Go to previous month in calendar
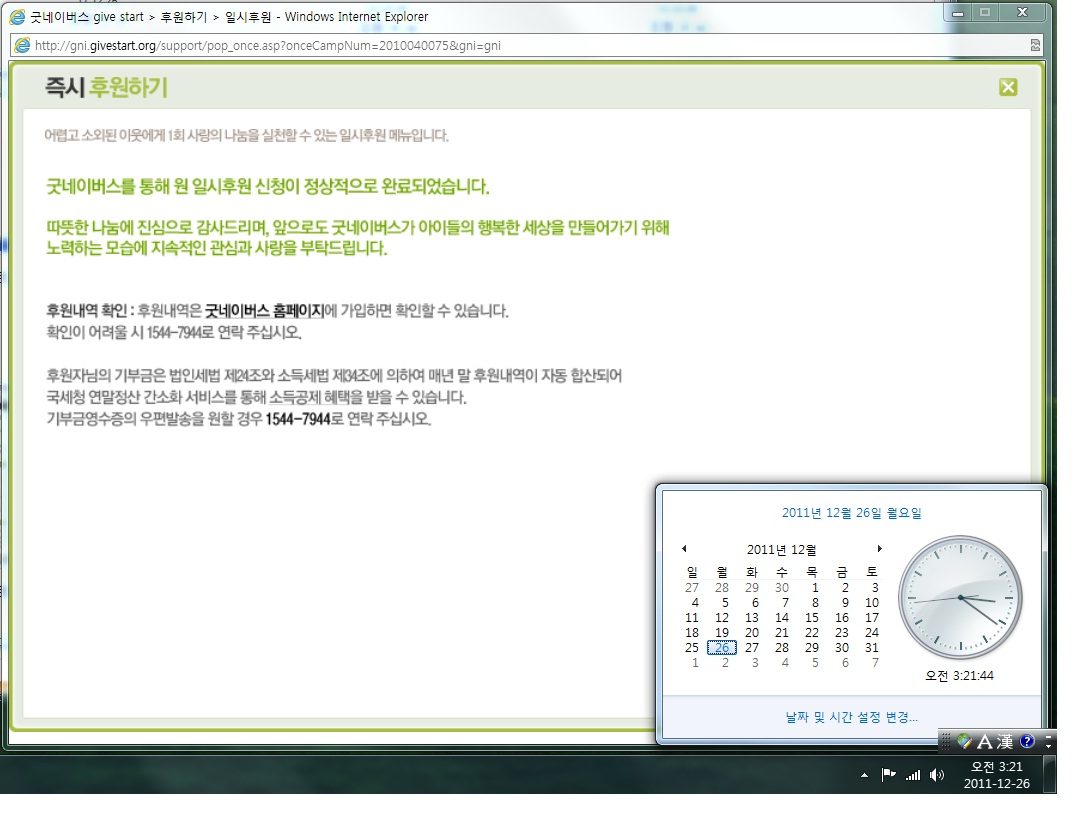The width and height of the screenshot is (1078, 813). pyautogui.click(x=684, y=548)
